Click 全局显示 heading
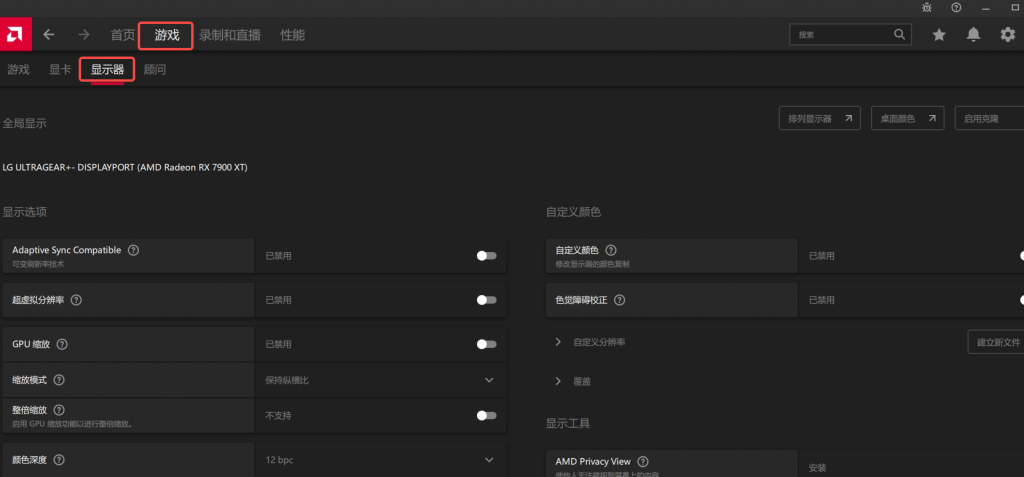The width and height of the screenshot is (1024, 477). pyautogui.click(x=25, y=123)
